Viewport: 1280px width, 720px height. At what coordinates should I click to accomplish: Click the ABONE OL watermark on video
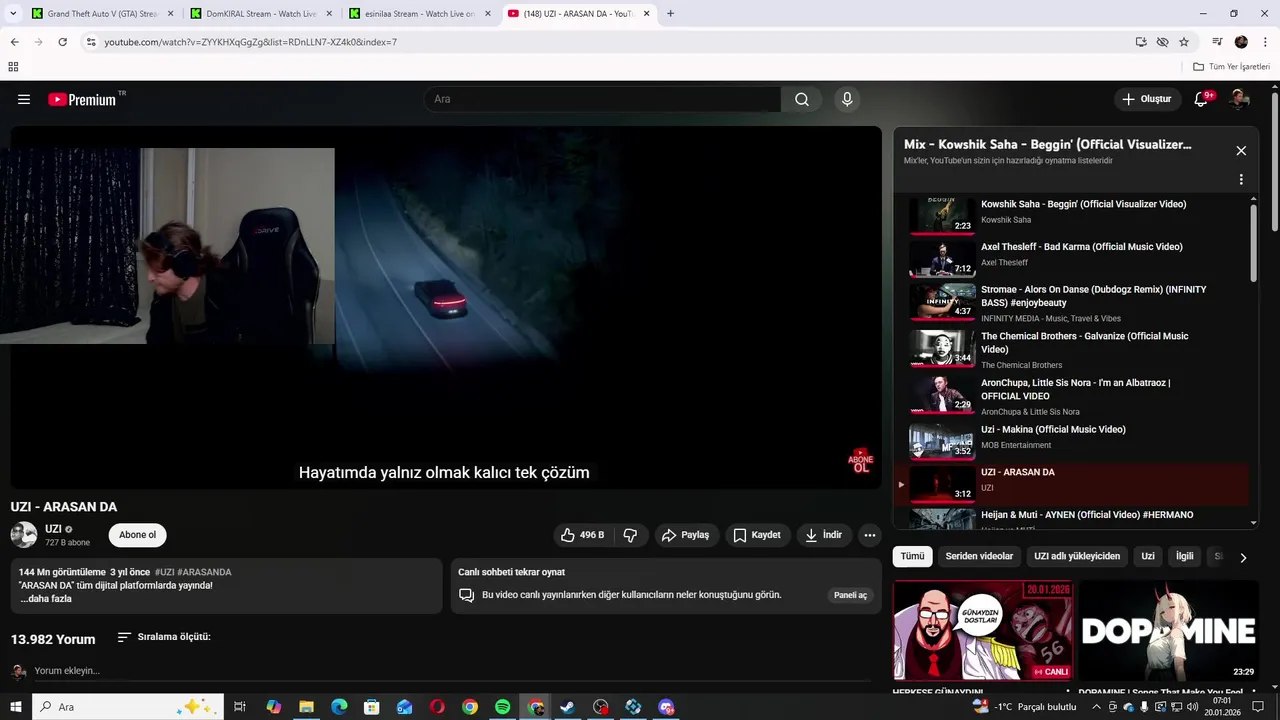point(860,460)
